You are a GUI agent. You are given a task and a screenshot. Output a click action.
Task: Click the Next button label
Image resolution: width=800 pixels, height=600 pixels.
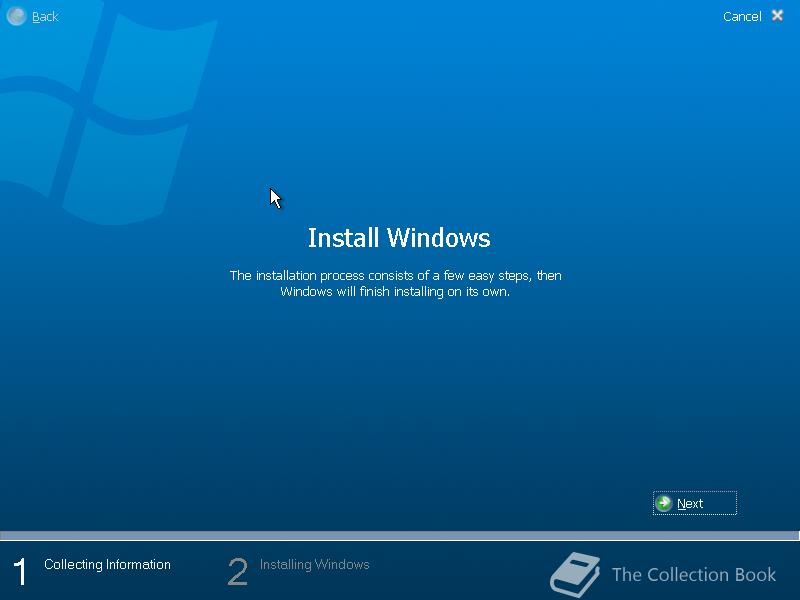690,504
